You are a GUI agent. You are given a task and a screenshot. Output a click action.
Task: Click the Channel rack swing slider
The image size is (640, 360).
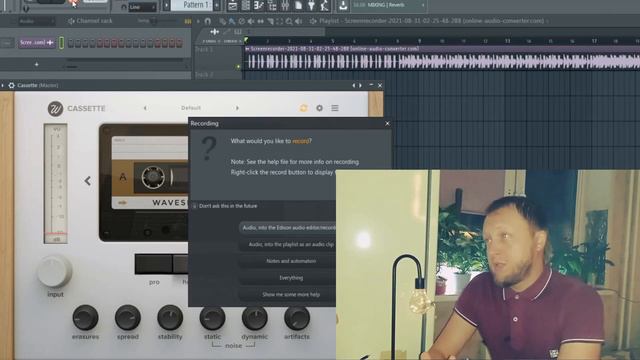(154, 21)
